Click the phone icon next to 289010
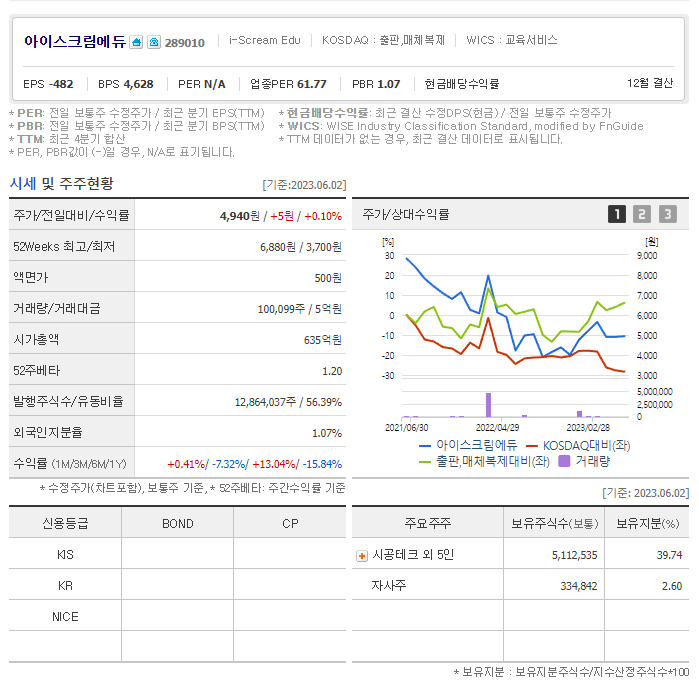The image size is (699, 683). pos(154,42)
